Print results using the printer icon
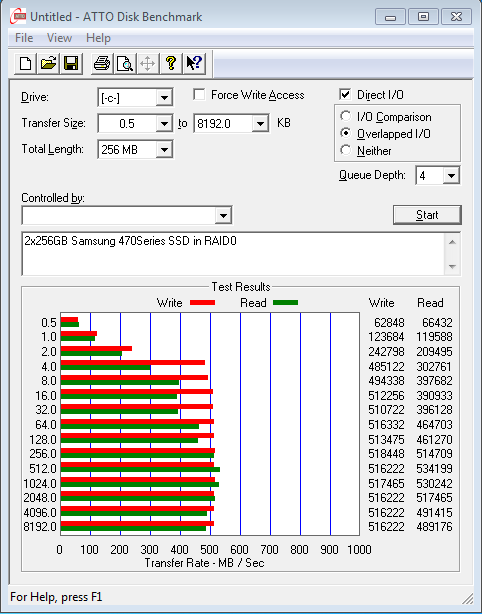This screenshot has height=614, width=482. click(102, 63)
